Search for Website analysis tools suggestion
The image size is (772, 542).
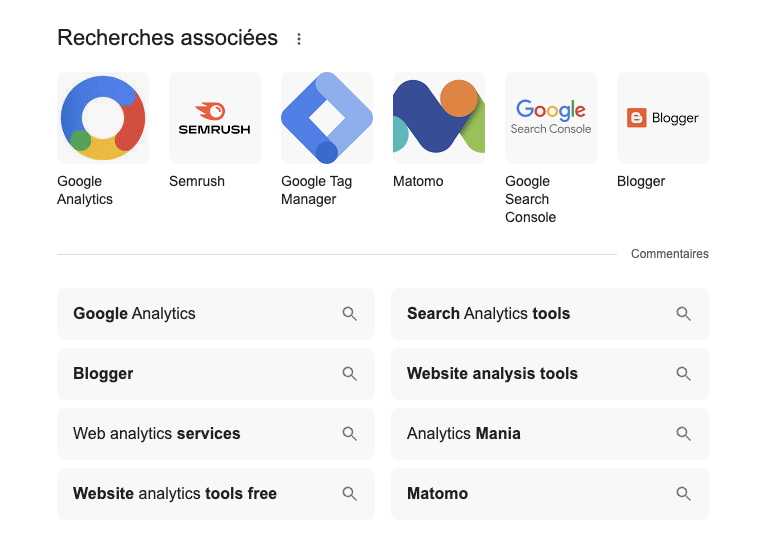[x=492, y=374]
